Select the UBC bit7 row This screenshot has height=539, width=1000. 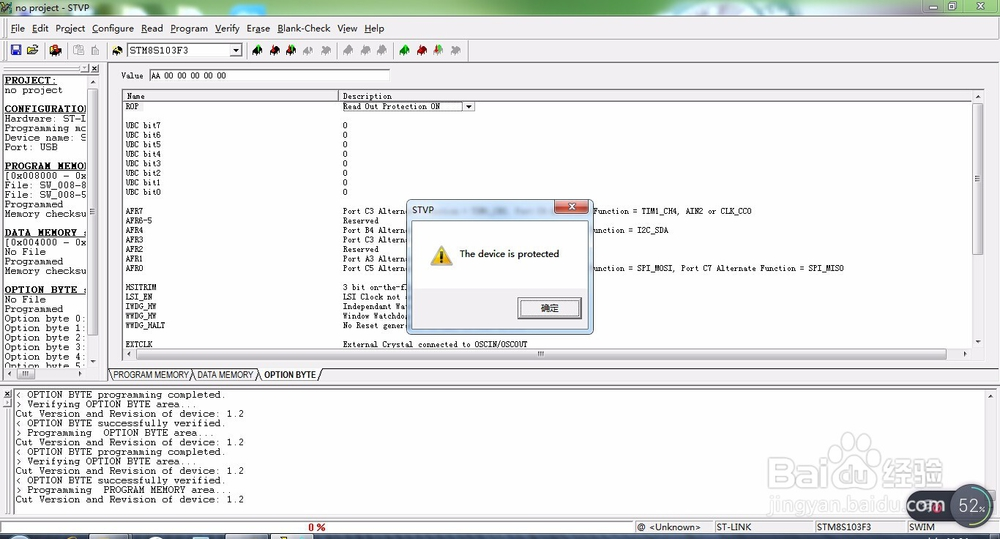(143, 126)
